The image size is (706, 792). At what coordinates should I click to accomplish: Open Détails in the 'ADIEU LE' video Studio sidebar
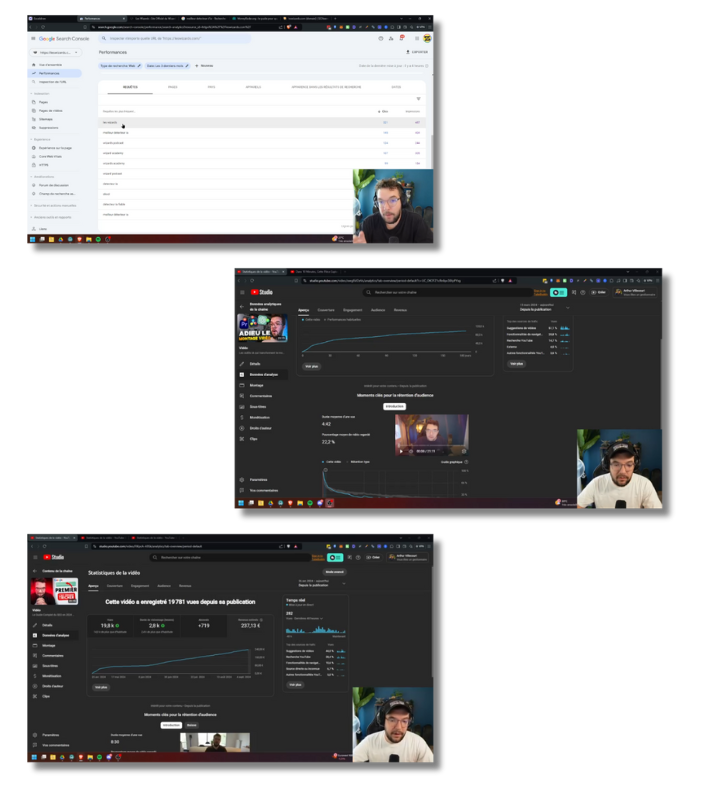point(256,363)
